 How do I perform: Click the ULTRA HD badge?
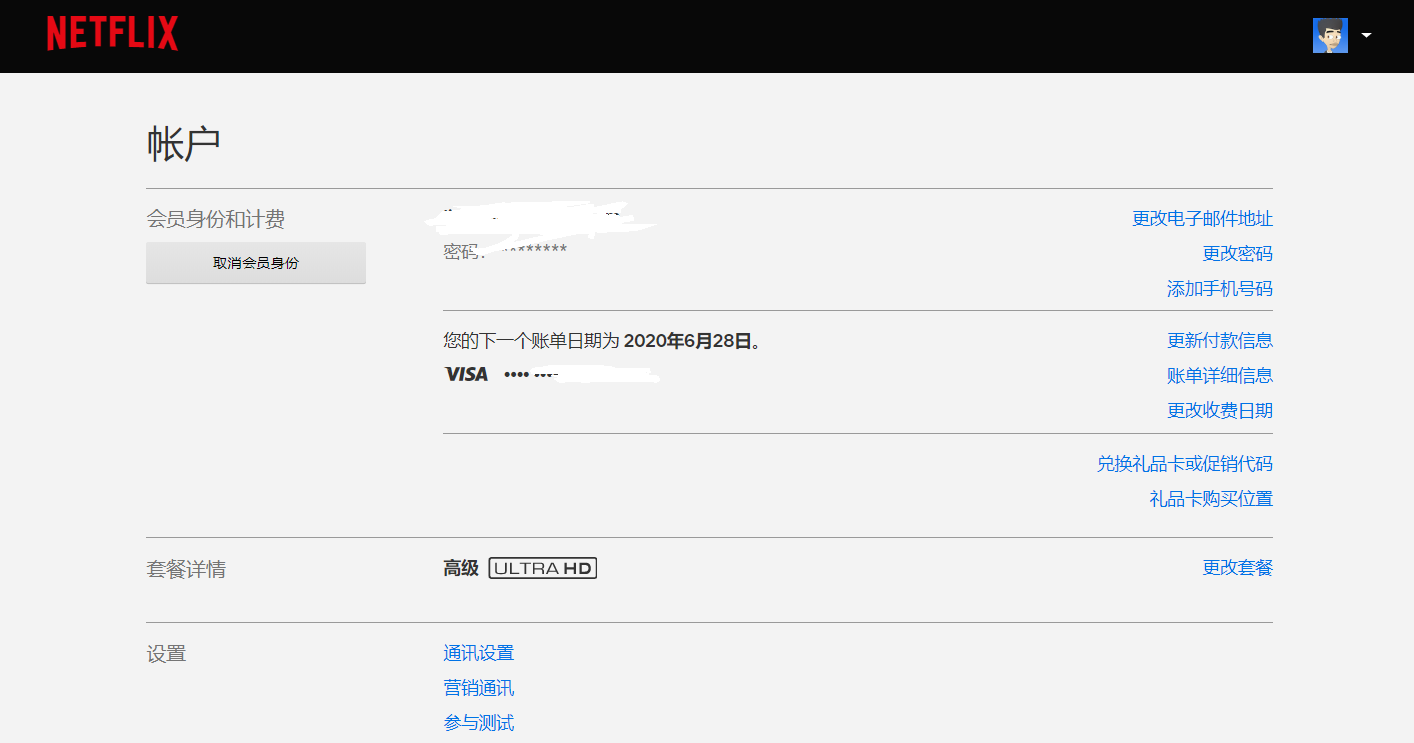tap(543, 569)
